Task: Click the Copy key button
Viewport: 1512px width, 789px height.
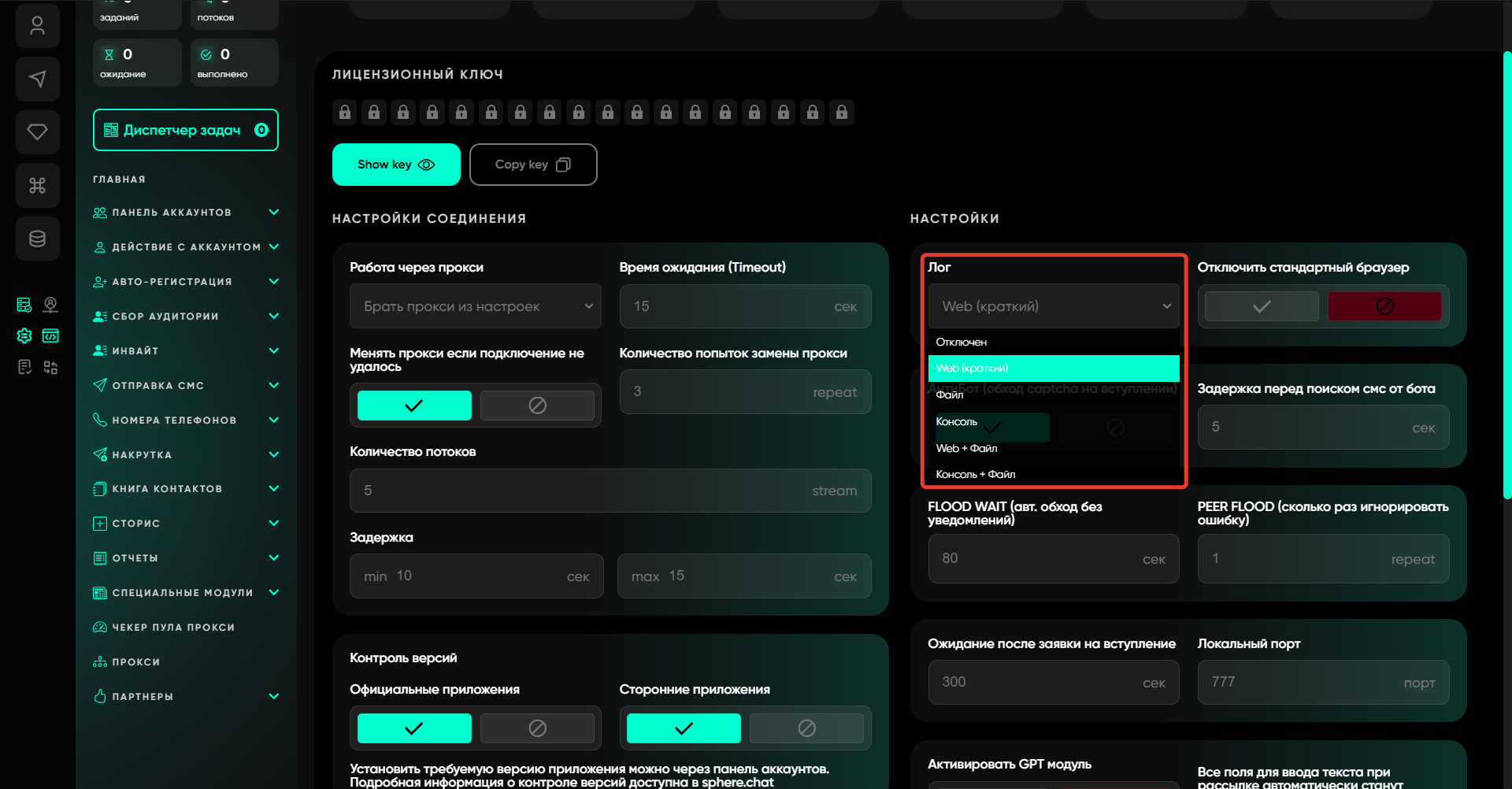Action: click(x=533, y=165)
